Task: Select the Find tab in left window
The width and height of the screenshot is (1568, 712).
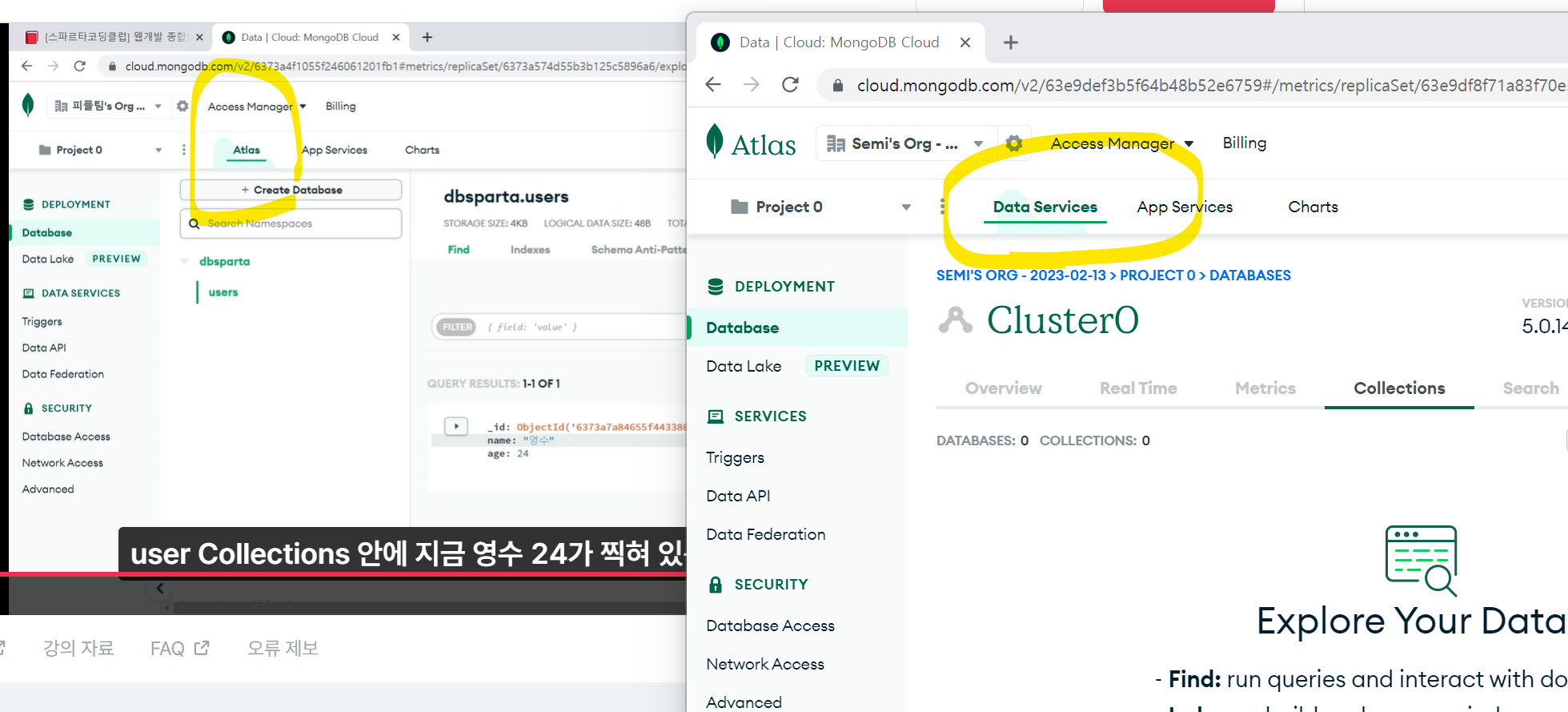Action: [459, 250]
